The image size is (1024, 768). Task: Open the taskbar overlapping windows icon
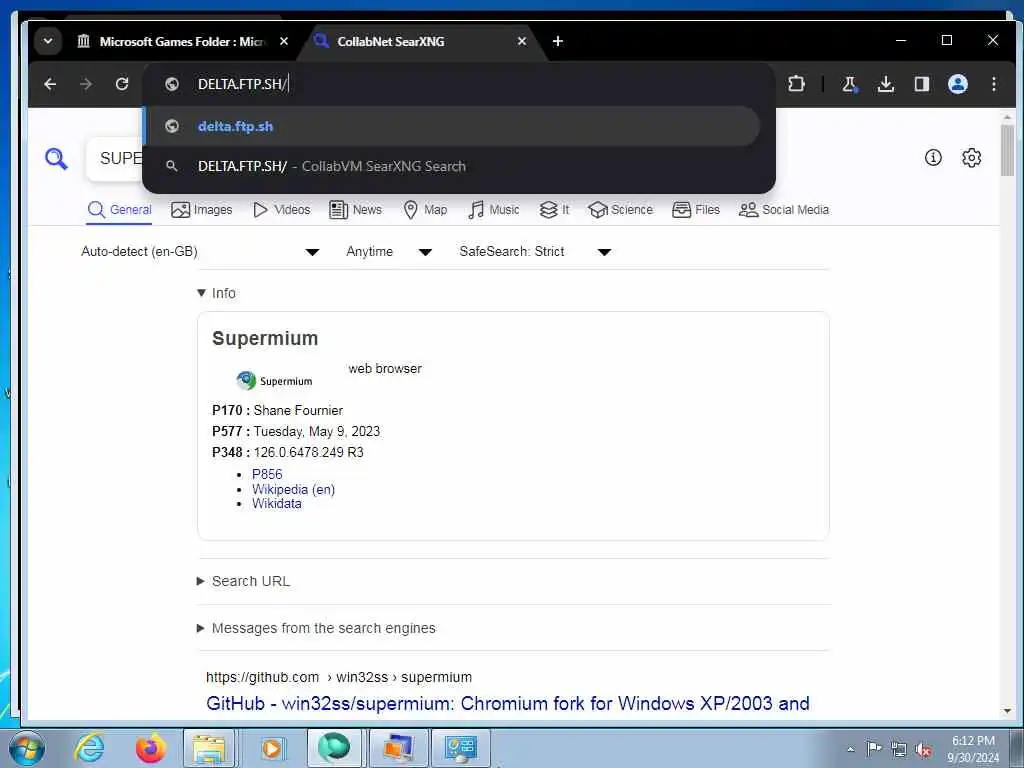click(x=398, y=748)
